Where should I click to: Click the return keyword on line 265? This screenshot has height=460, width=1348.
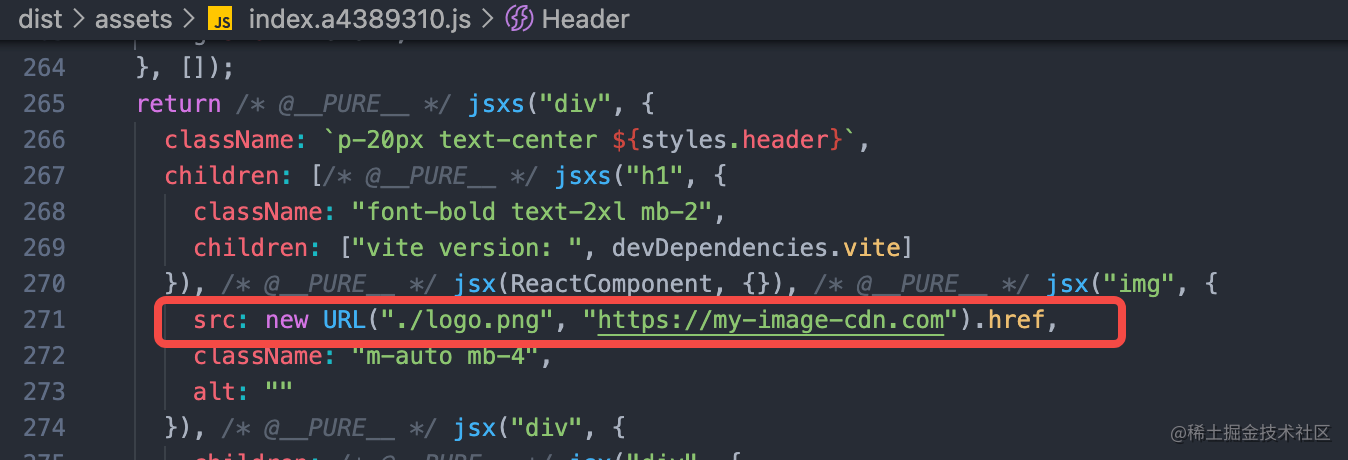[179, 104]
